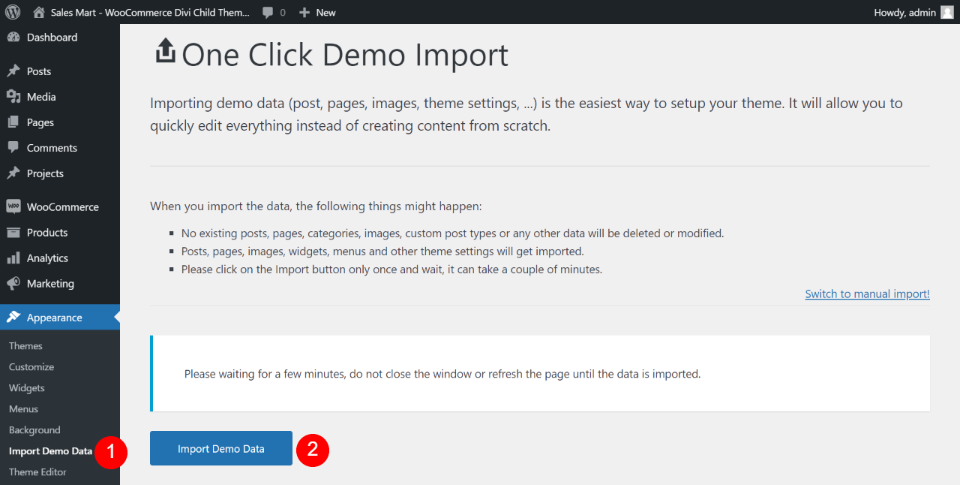Follow the Switch to manual import link
The image size is (960, 485).
click(x=867, y=294)
